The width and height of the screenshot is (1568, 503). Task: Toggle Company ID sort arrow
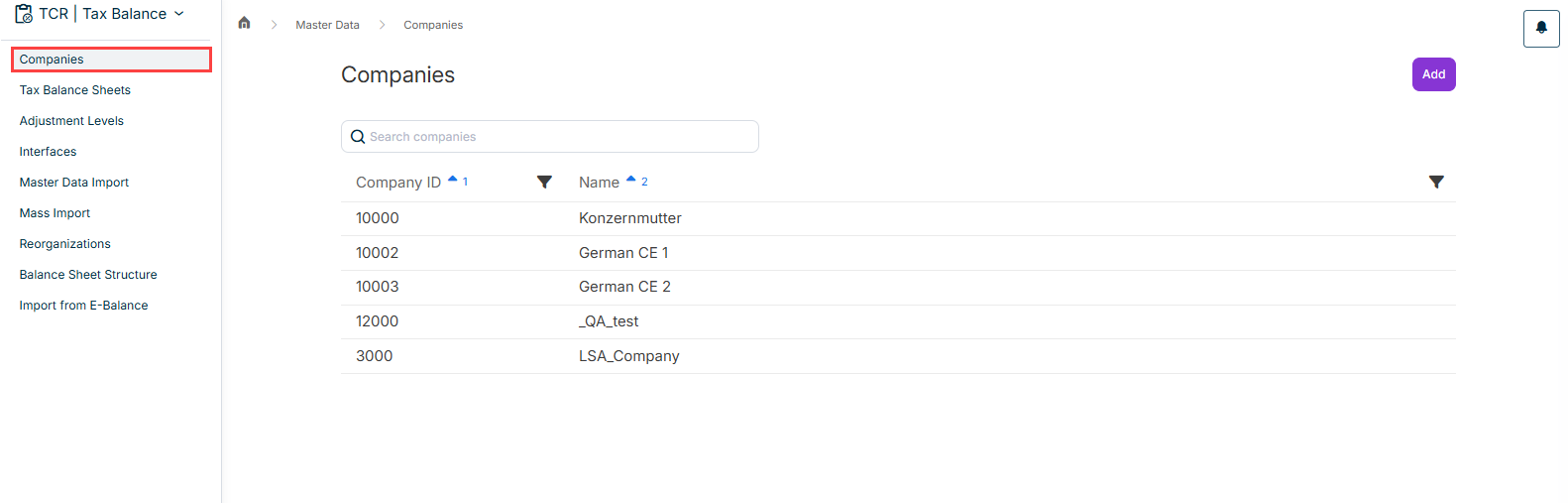453,180
